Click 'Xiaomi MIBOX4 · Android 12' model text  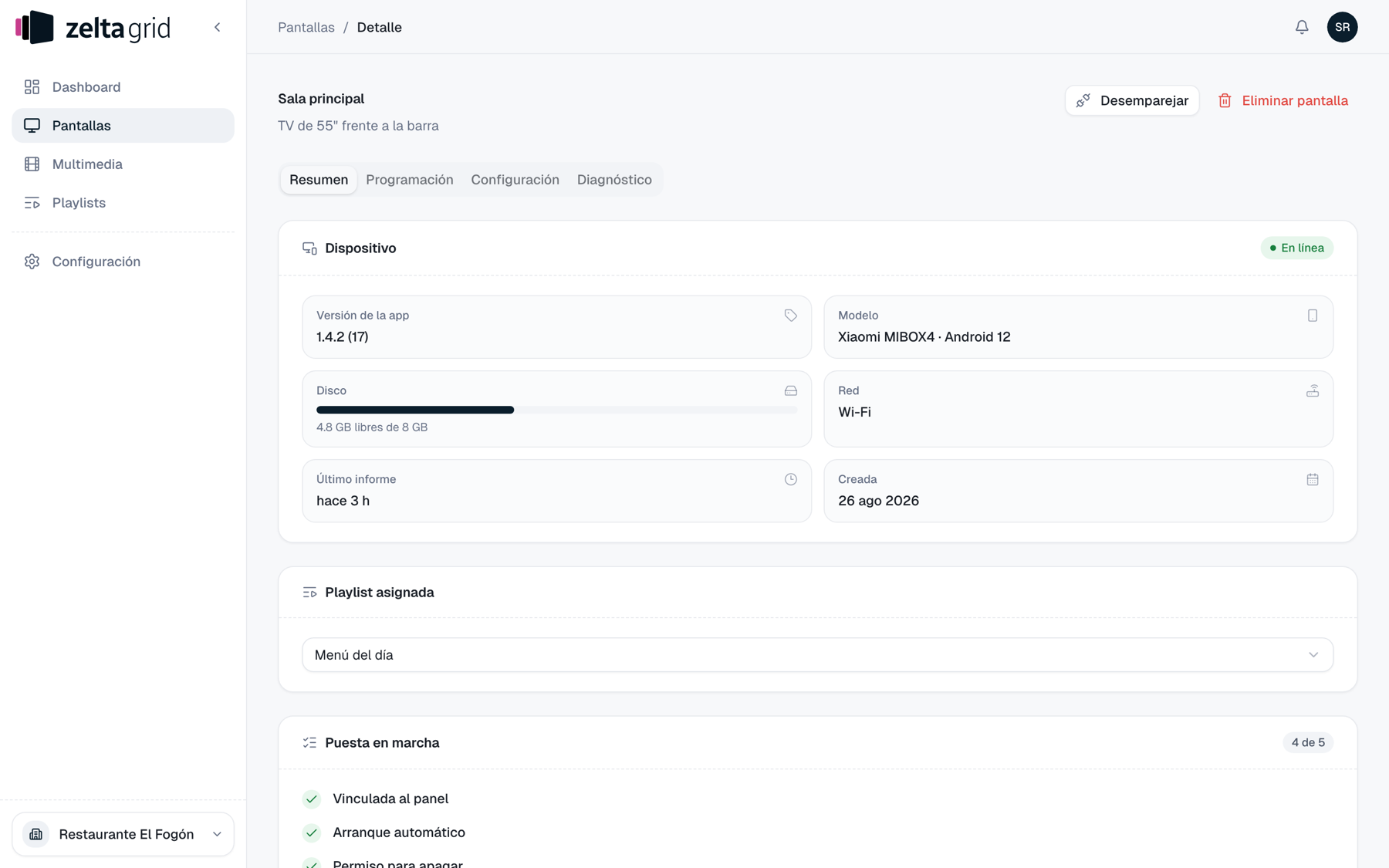(x=924, y=337)
